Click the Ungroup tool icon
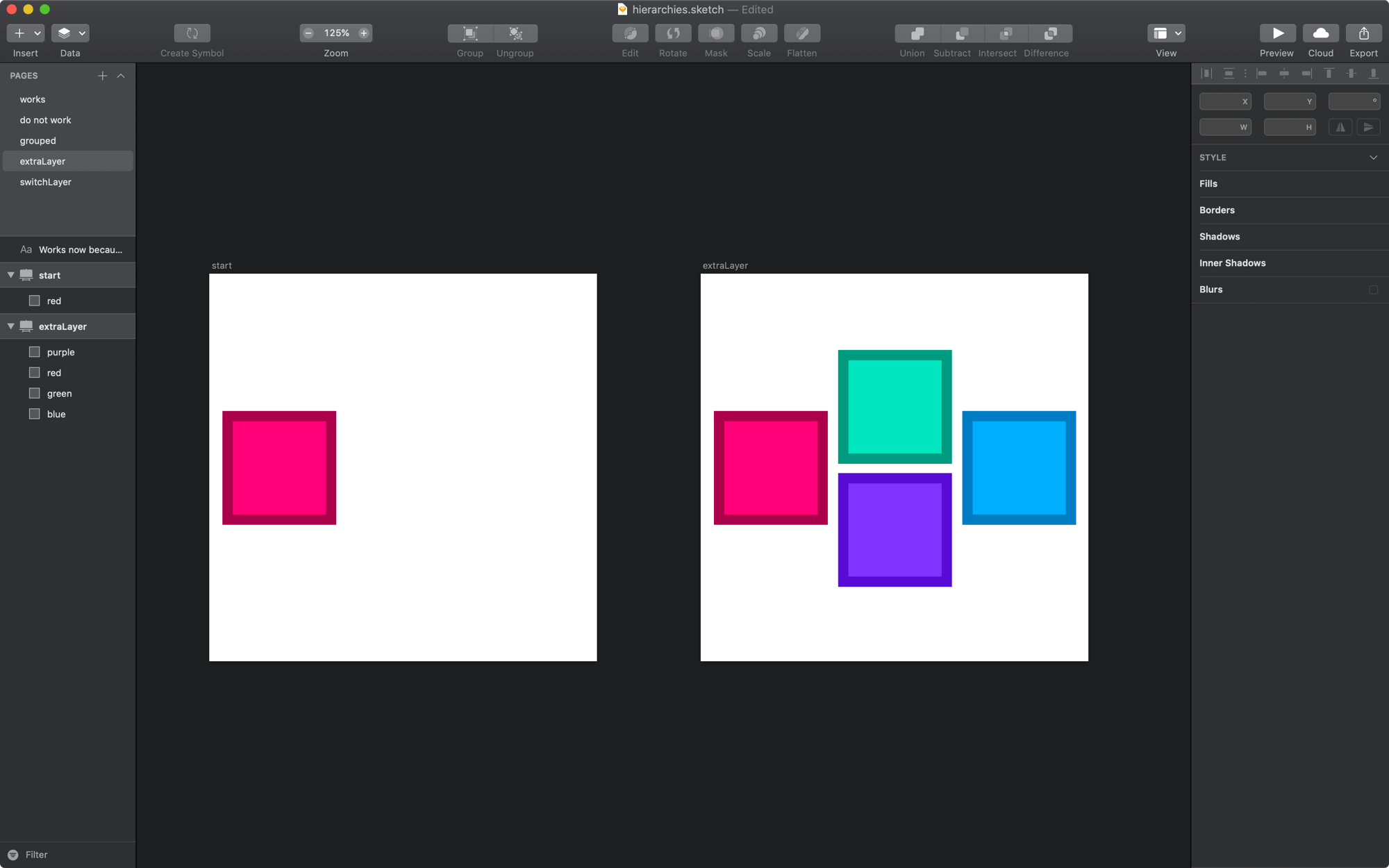 [x=515, y=33]
